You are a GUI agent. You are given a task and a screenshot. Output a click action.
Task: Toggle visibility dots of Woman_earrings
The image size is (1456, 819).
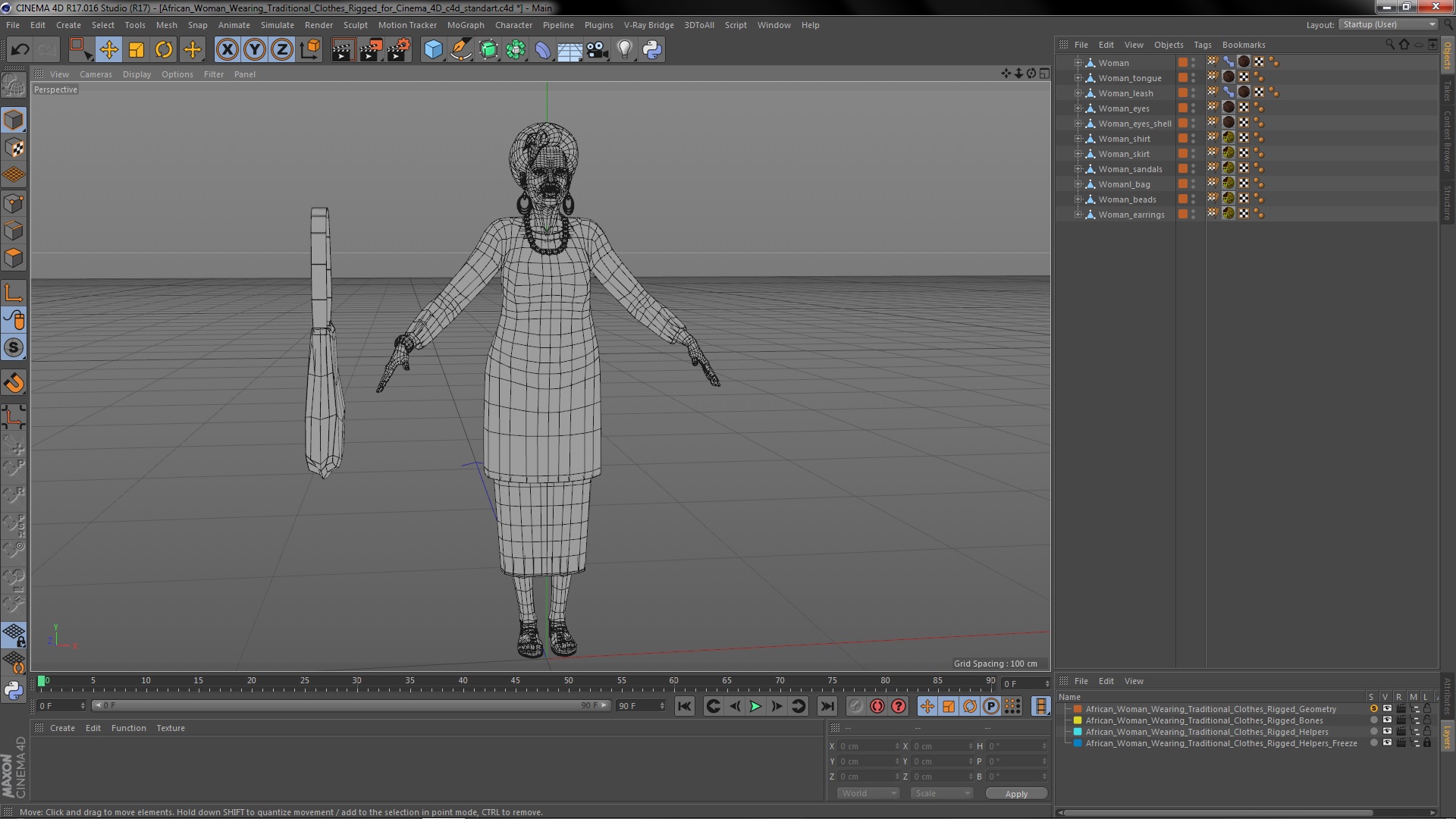tap(1194, 215)
